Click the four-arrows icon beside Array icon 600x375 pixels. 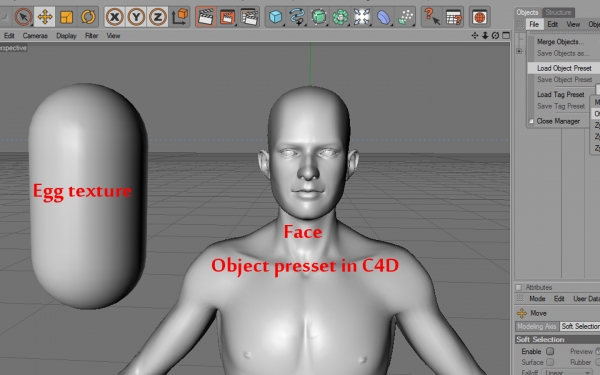click(x=362, y=17)
